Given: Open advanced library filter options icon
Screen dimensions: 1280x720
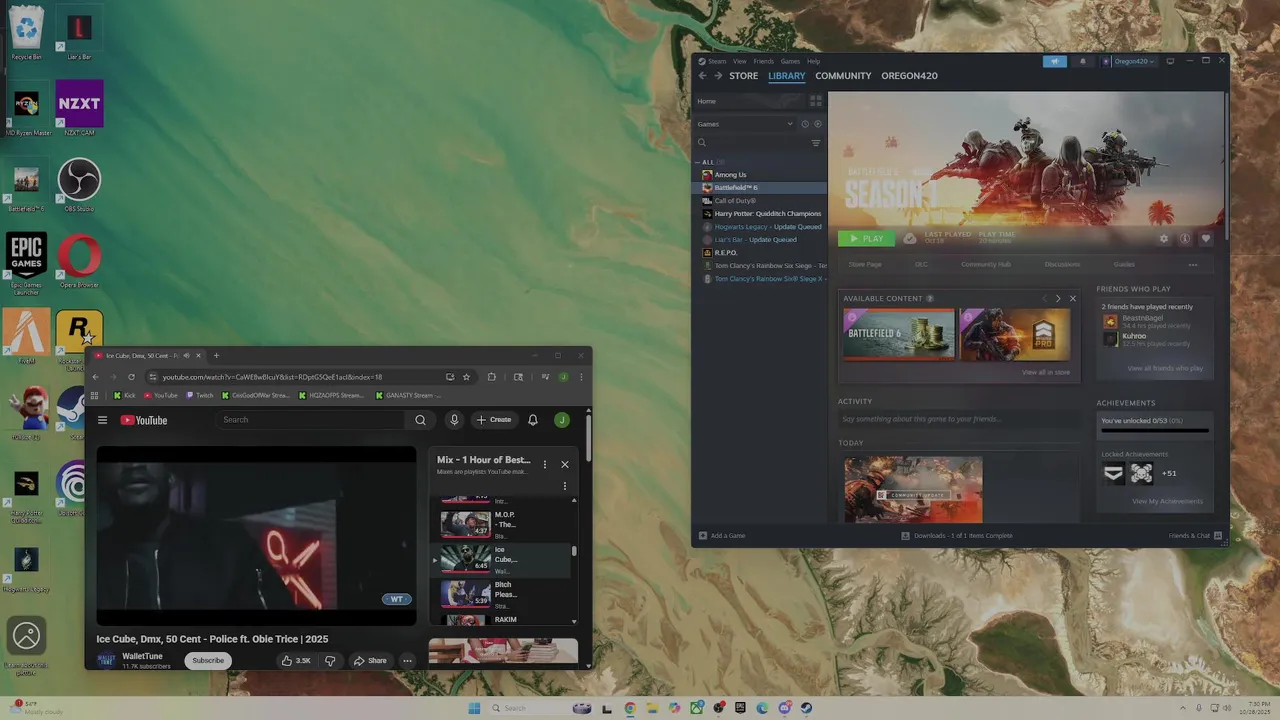Looking at the screenshot, I should [x=816, y=143].
